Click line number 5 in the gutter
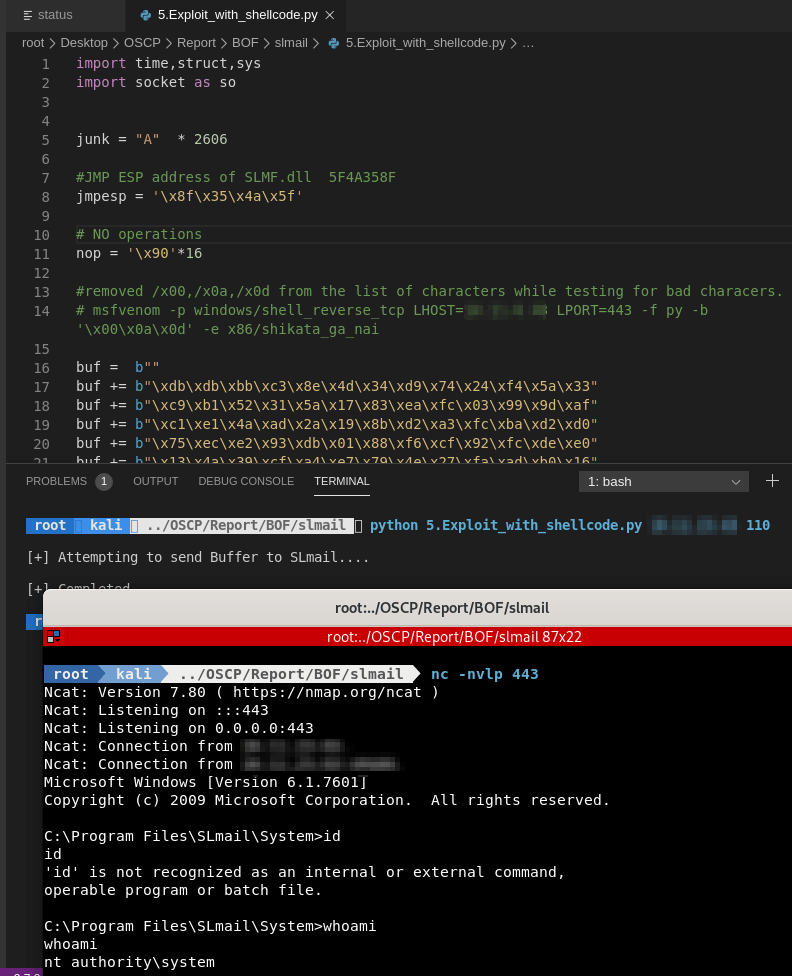The image size is (792, 976). 45,140
